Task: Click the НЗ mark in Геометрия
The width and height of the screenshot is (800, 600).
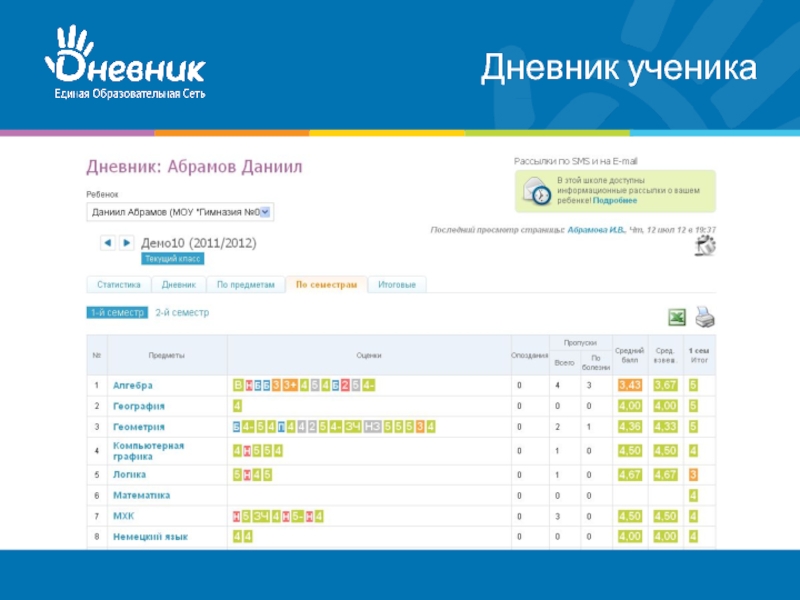Action: pos(372,427)
